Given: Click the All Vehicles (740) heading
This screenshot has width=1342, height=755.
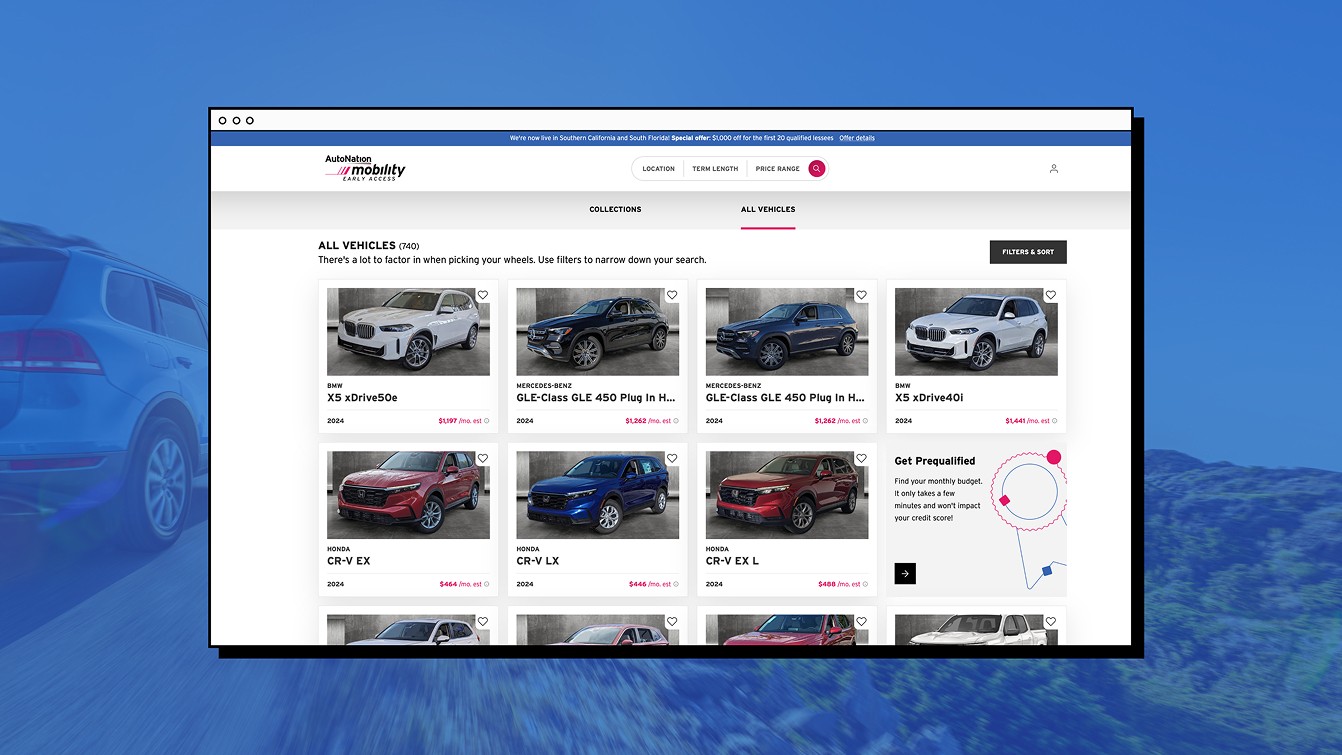Looking at the screenshot, I should coord(369,246).
